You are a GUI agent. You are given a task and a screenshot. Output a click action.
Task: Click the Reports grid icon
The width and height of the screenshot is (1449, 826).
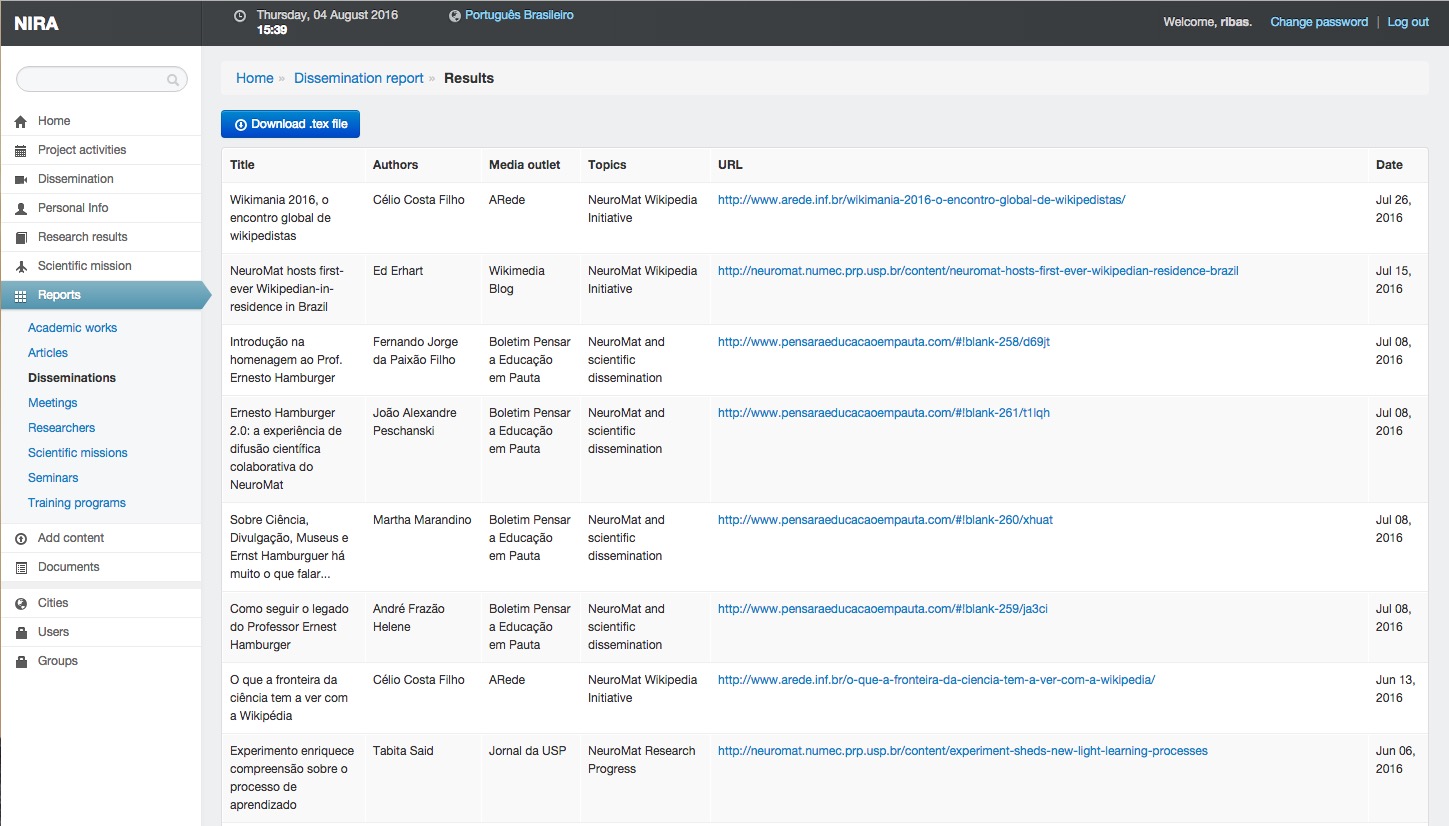pos(21,296)
